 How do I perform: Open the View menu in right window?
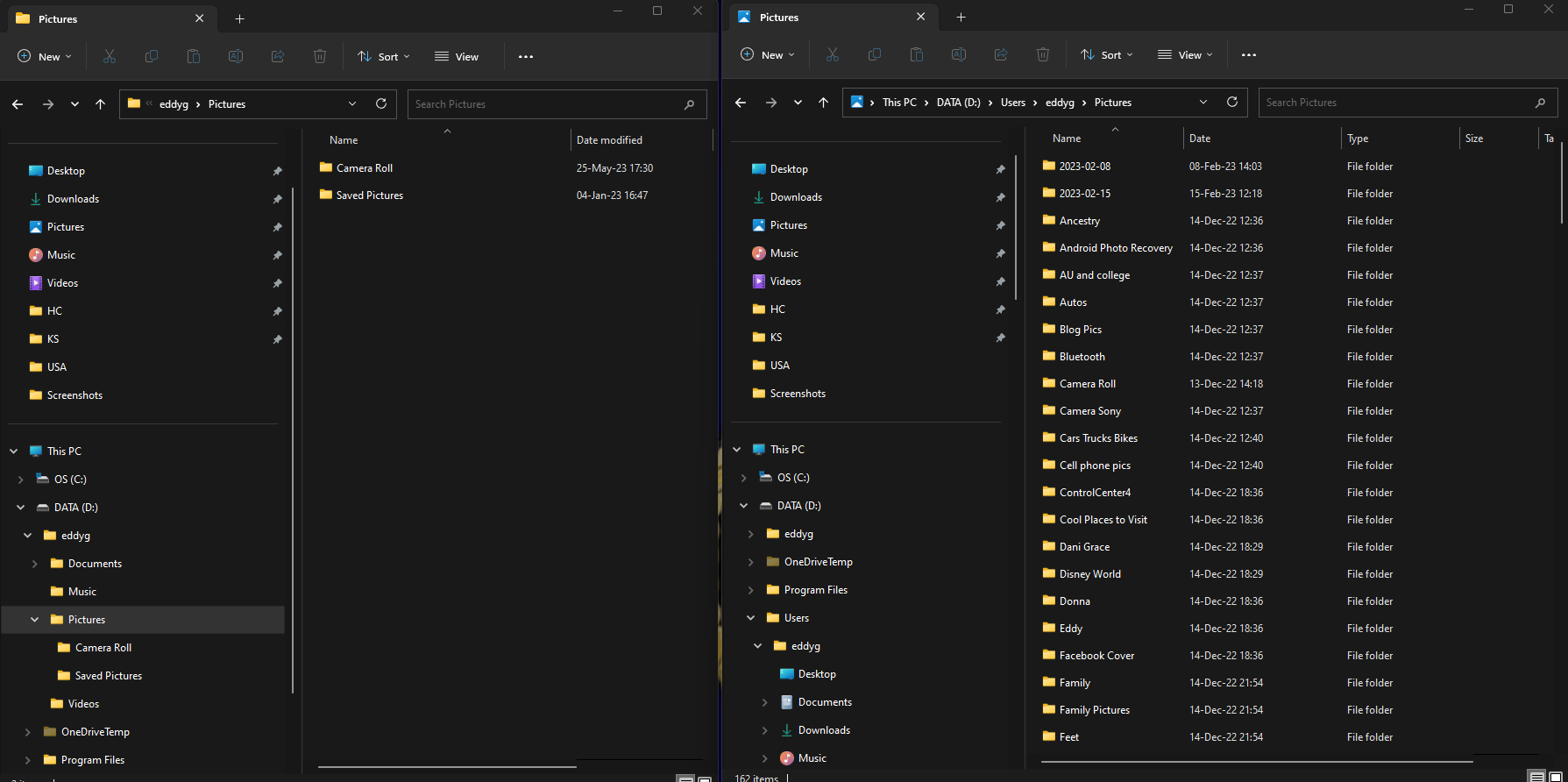[1185, 54]
